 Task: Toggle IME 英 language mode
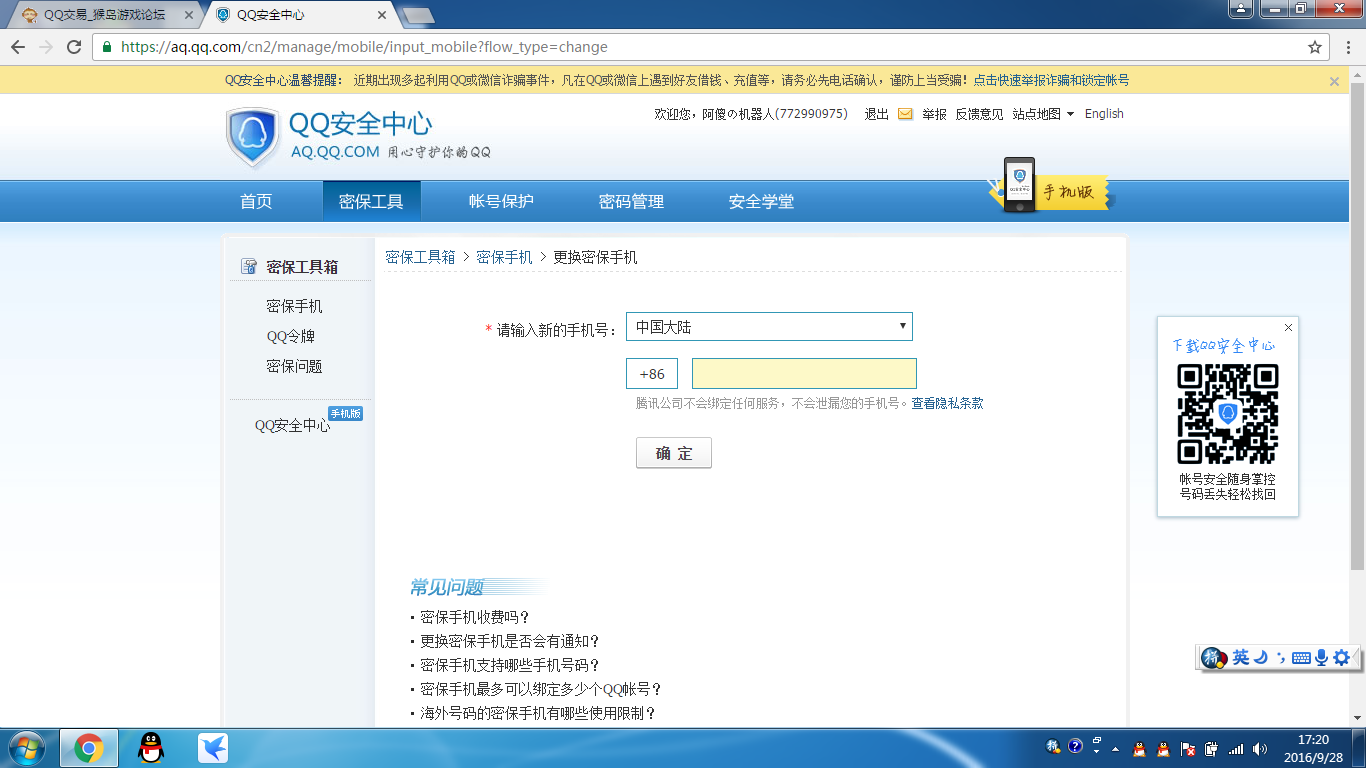(1241, 657)
